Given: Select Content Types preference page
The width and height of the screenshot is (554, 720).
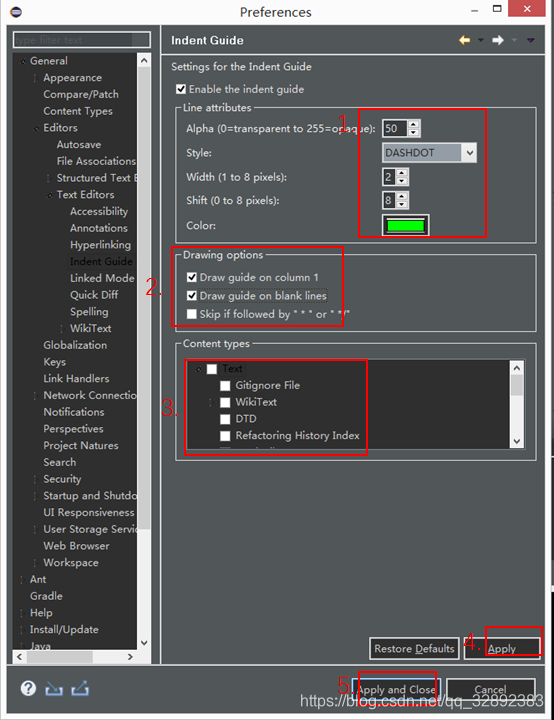Looking at the screenshot, I should coord(78,111).
